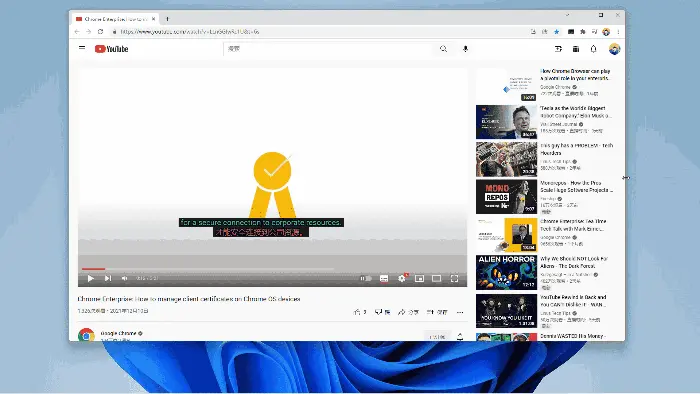Open the YouTube hamburger guide menu
The image size is (700, 394).
click(82, 48)
